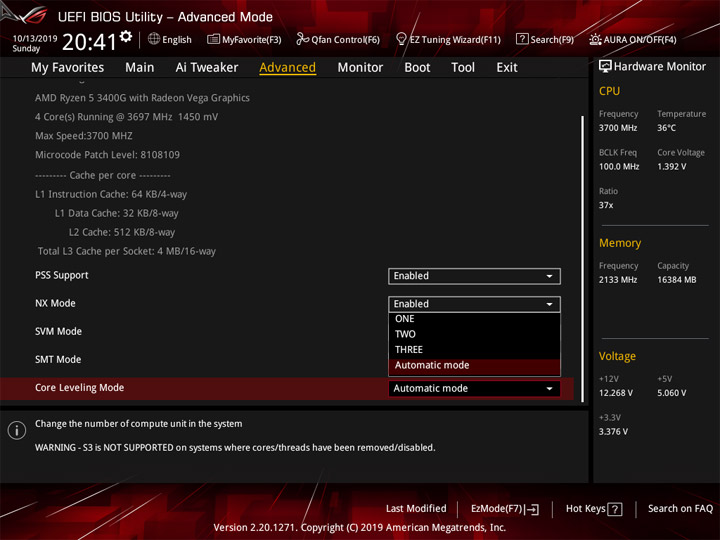
Task: Click the L2 Cache: 512 KB/8-way line
Action: click(122, 232)
